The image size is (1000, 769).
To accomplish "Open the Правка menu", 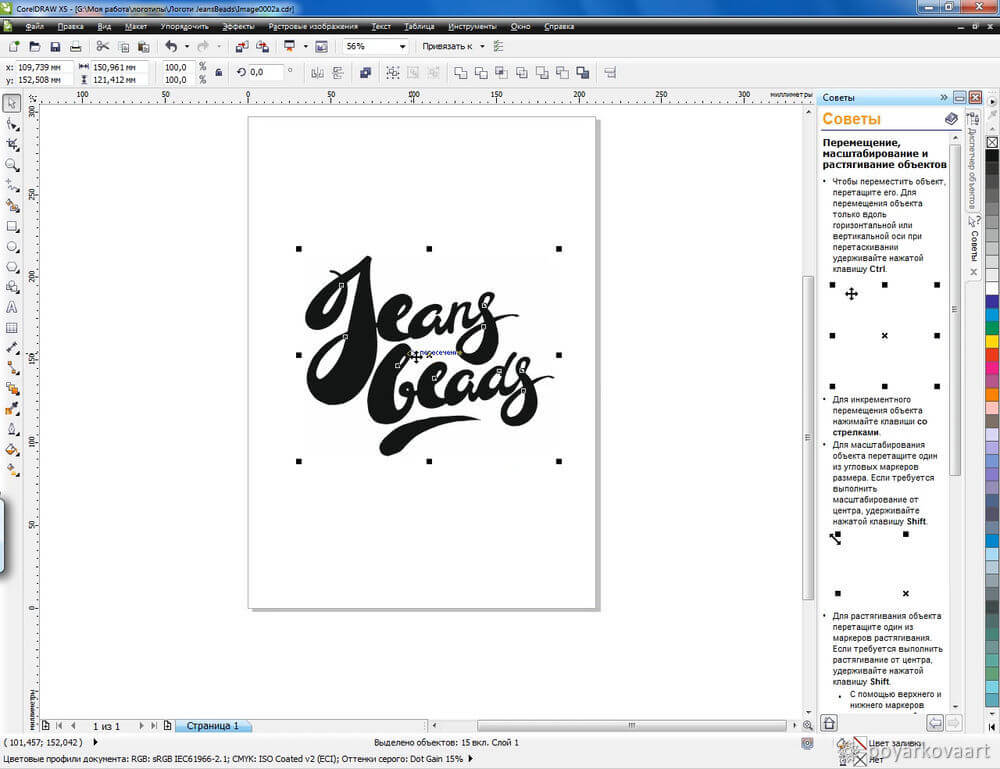I will 70,27.
